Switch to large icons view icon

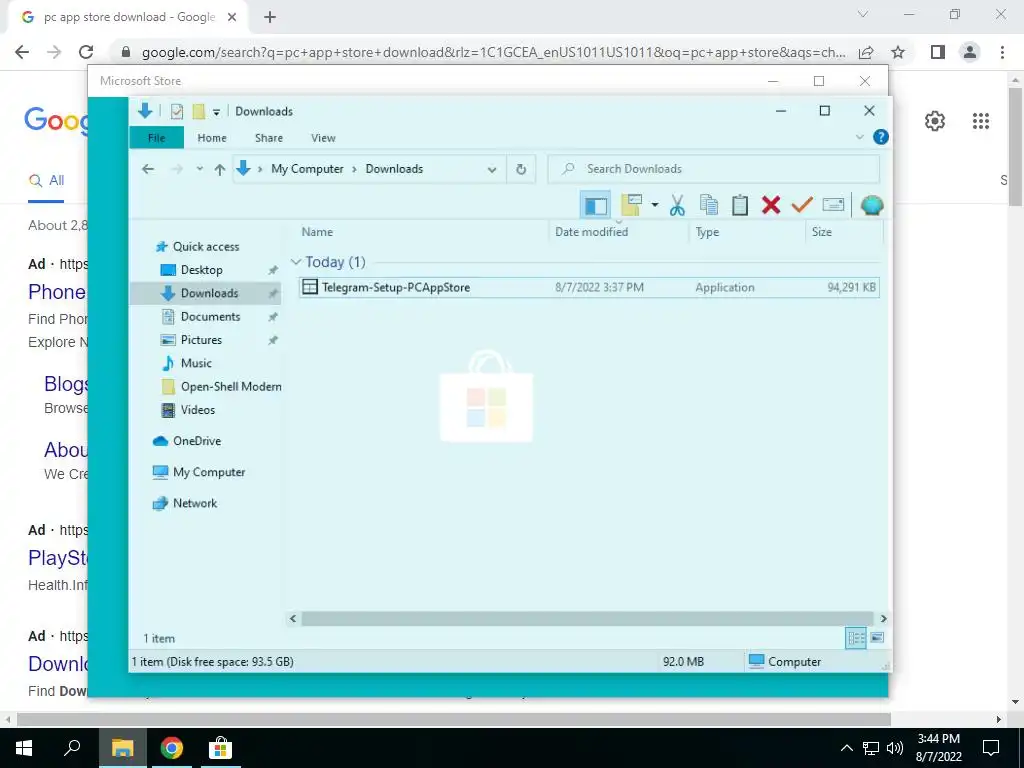coord(877,637)
